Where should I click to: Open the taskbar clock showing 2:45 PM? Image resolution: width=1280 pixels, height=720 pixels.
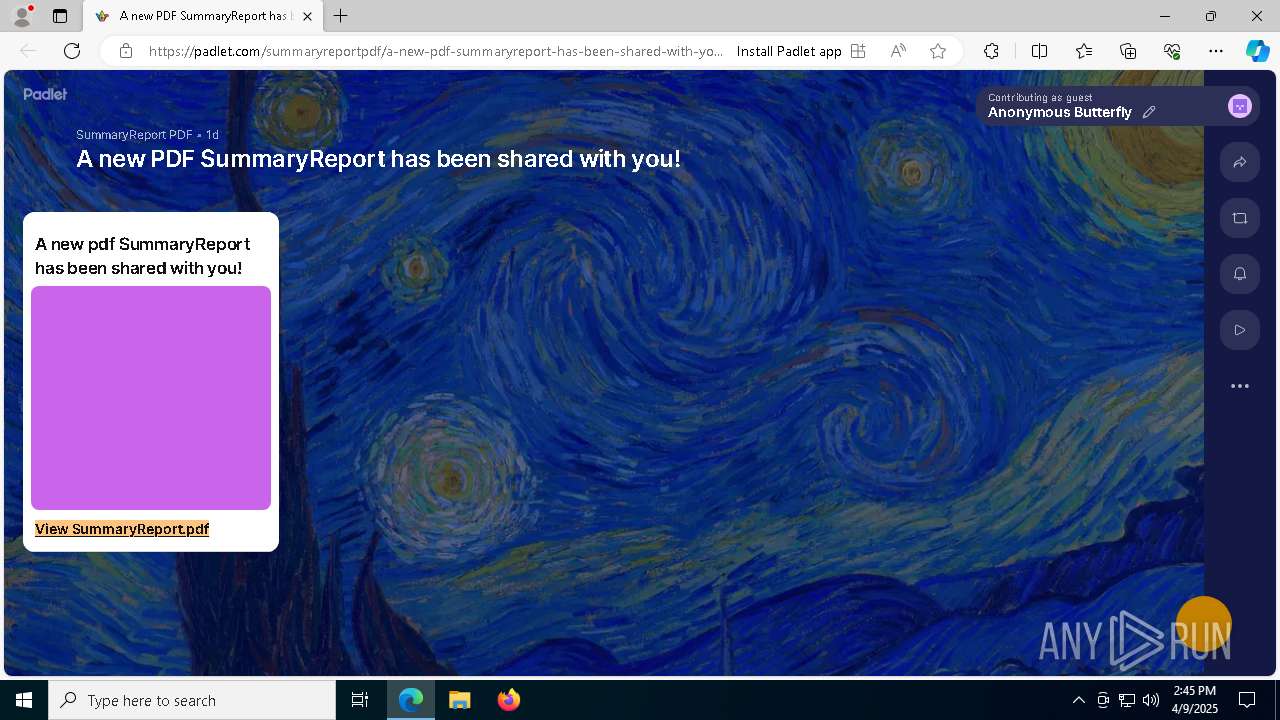click(1194, 700)
